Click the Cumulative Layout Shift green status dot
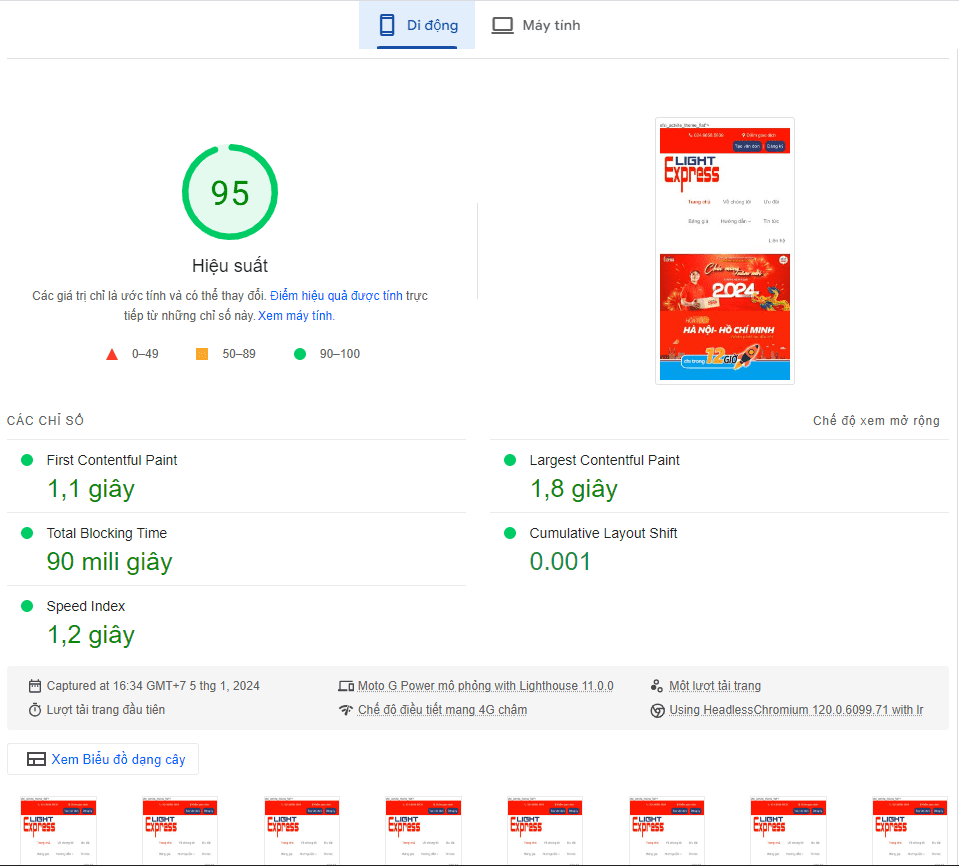The image size is (959, 866). (510, 533)
